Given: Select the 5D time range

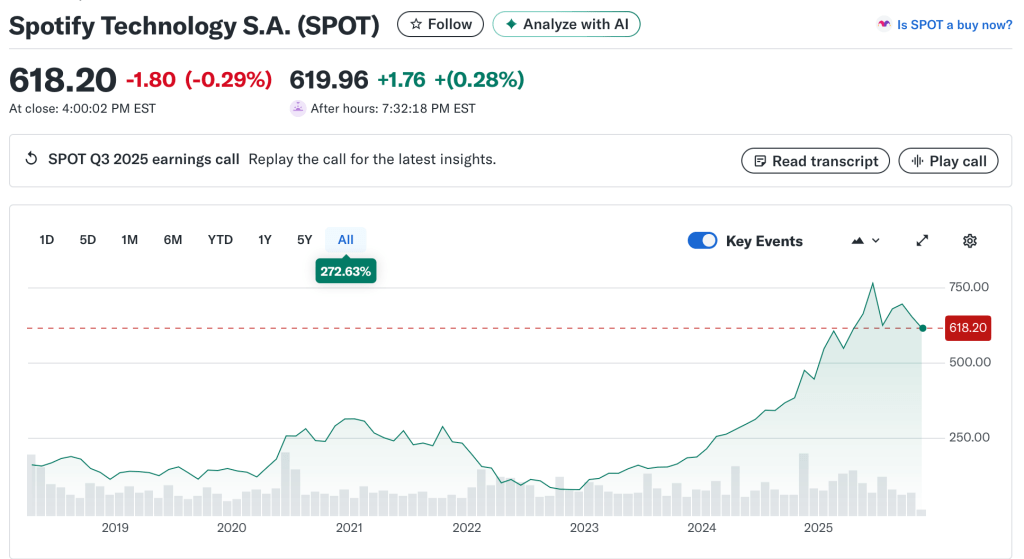Looking at the screenshot, I should (x=88, y=240).
